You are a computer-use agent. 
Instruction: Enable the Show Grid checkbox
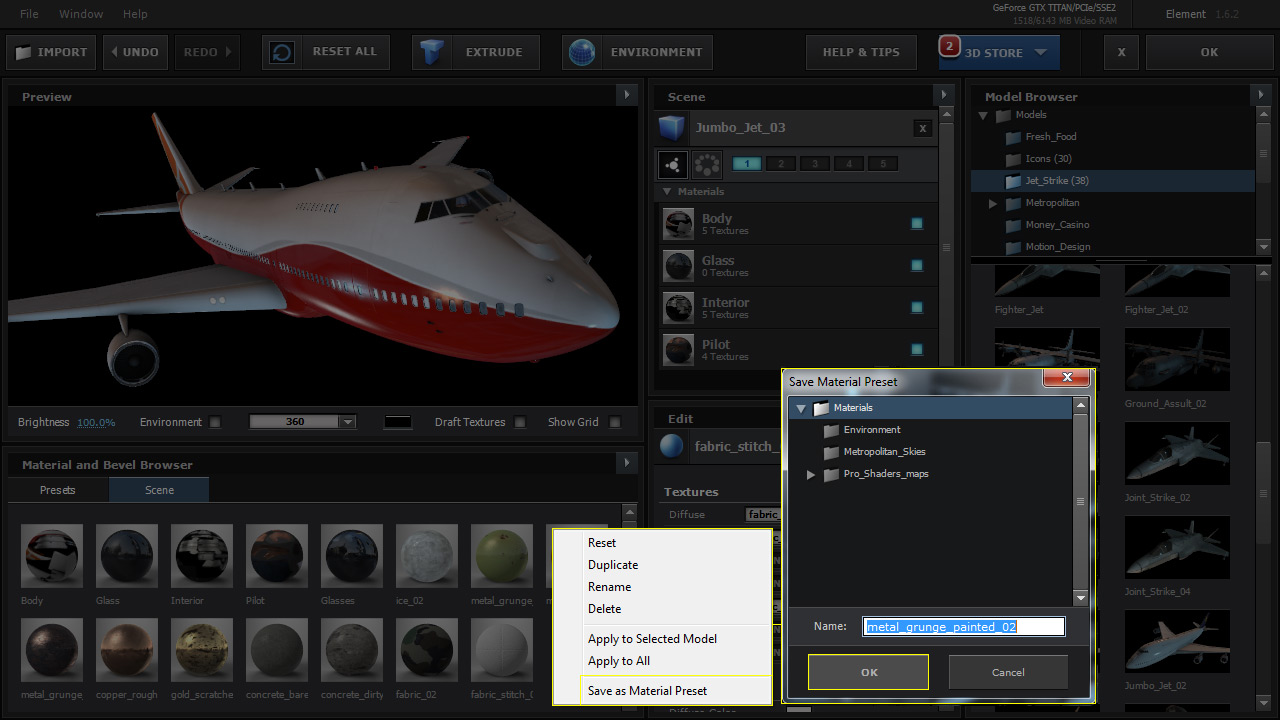(x=615, y=422)
